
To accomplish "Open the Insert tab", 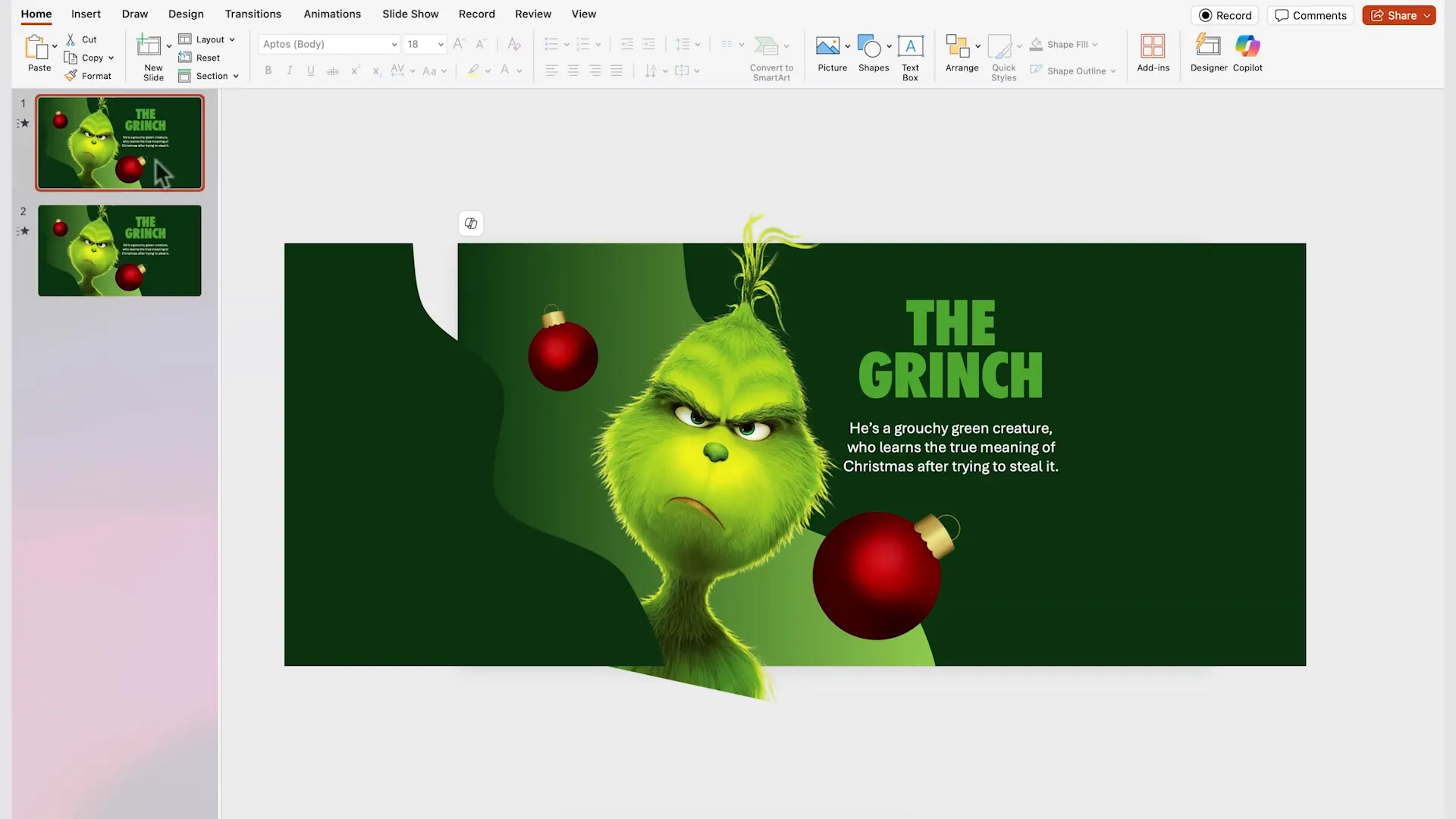I will (86, 14).
